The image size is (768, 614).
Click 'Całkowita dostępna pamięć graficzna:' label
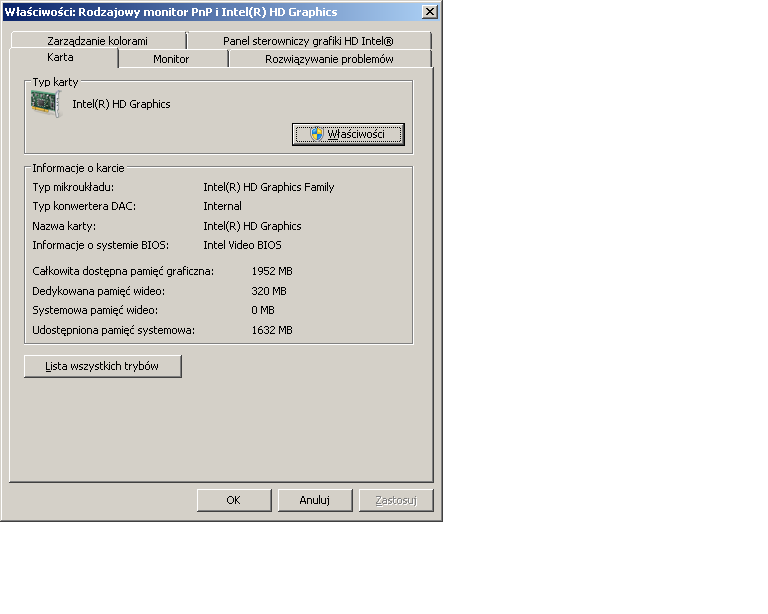tap(123, 271)
